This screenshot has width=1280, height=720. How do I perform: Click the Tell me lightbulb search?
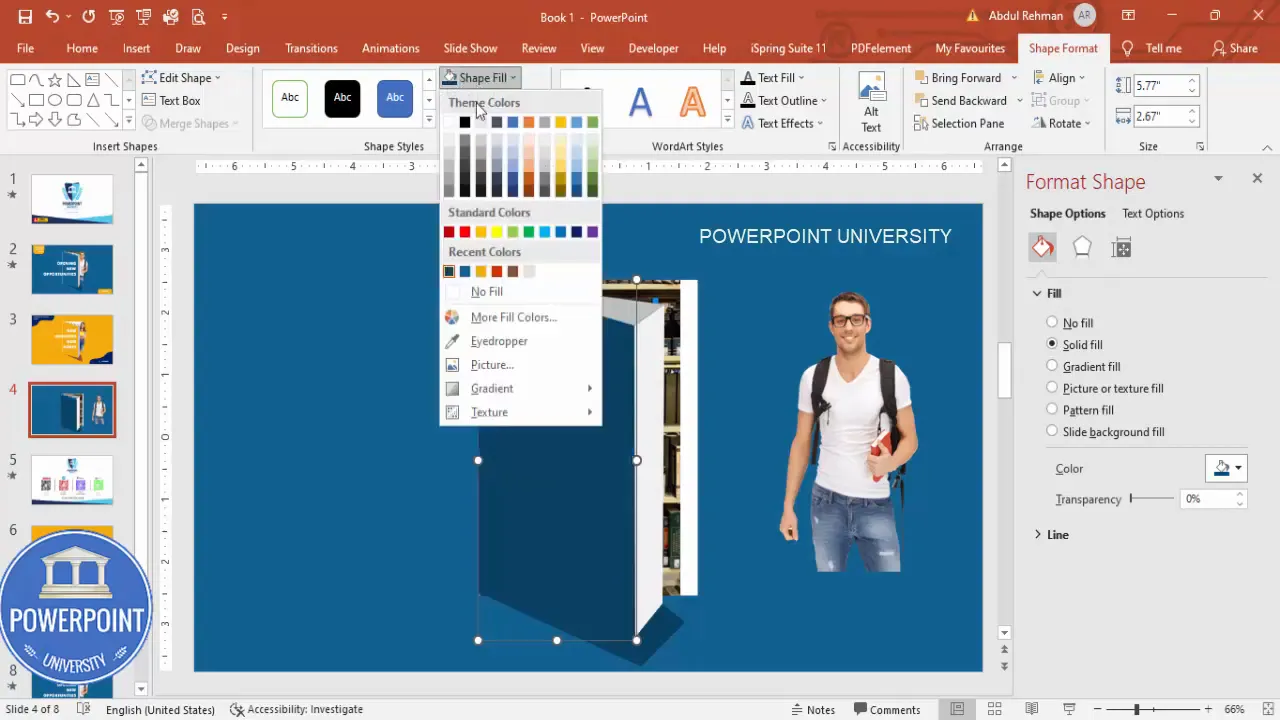pos(1151,48)
